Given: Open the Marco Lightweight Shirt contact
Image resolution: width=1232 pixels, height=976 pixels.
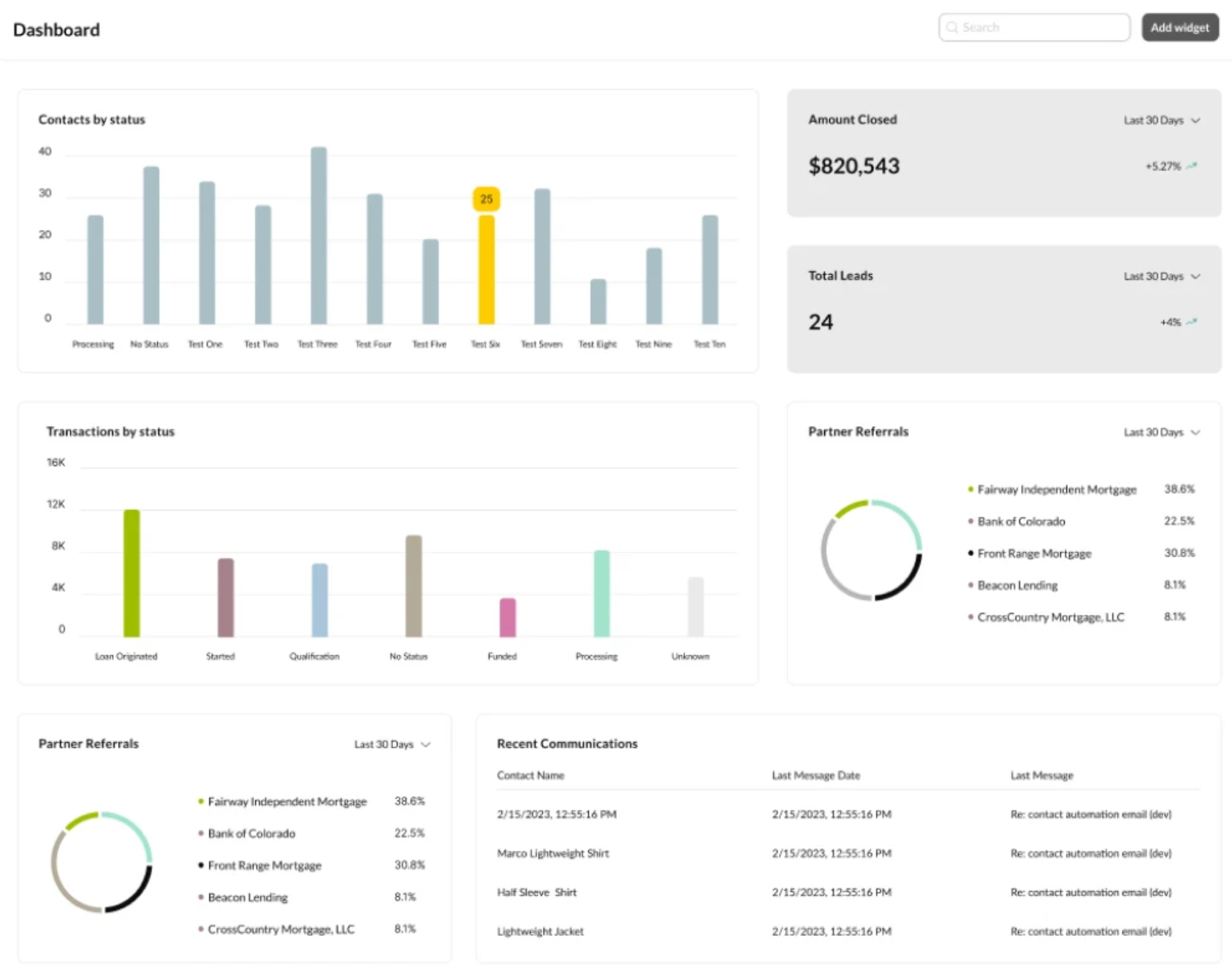Looking at the screenshot, I should [552, 853].
